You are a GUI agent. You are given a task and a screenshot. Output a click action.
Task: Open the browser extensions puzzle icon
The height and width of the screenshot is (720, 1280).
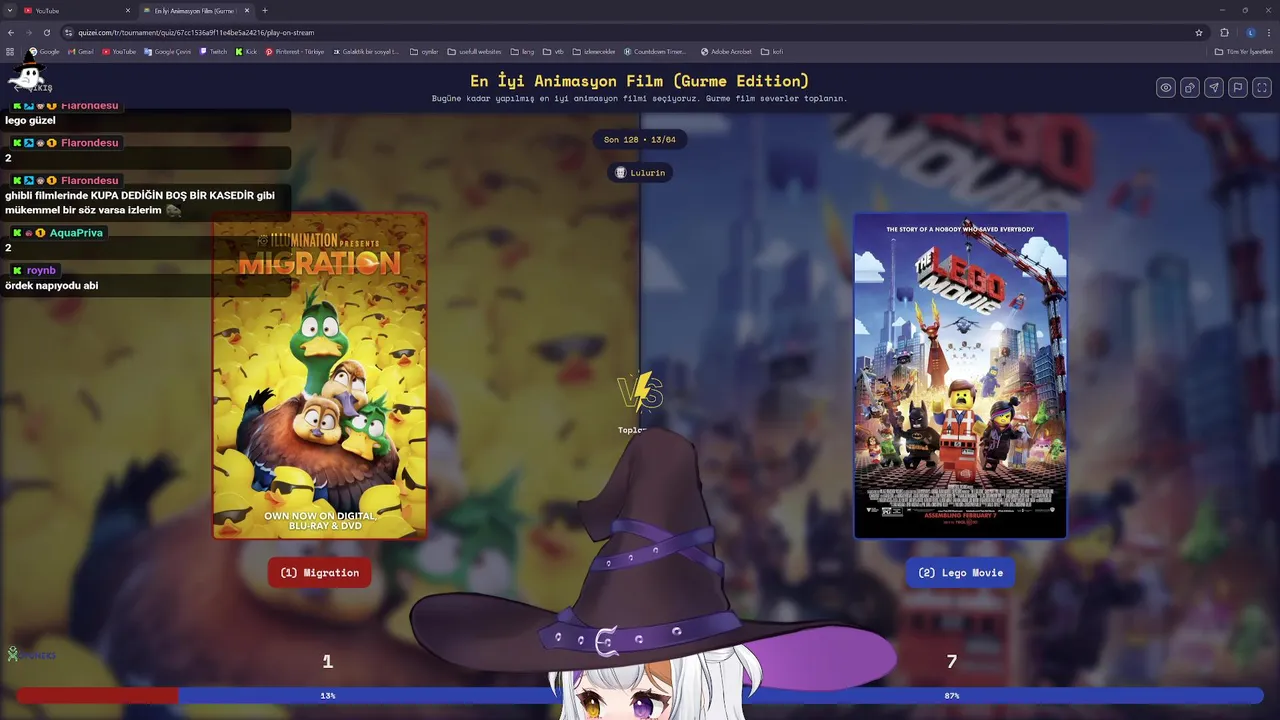tap(1225, 32)
